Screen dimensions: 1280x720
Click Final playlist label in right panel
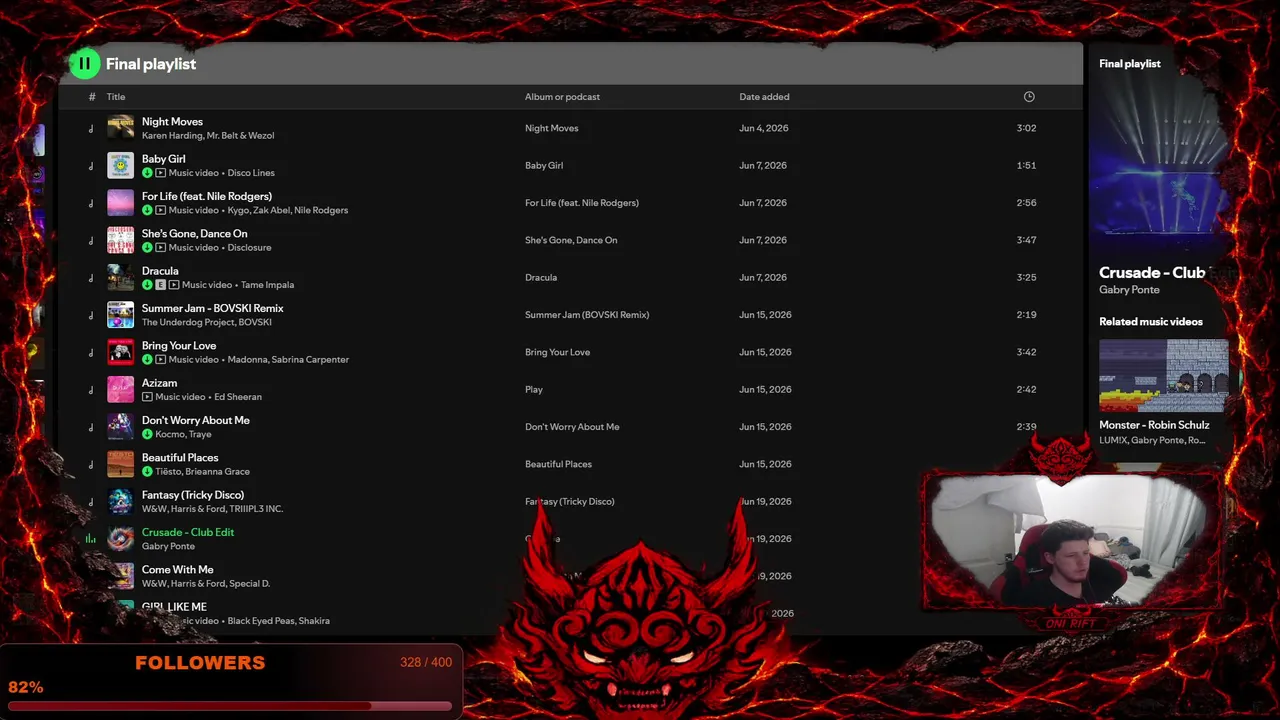click(x=1130, y=64)
